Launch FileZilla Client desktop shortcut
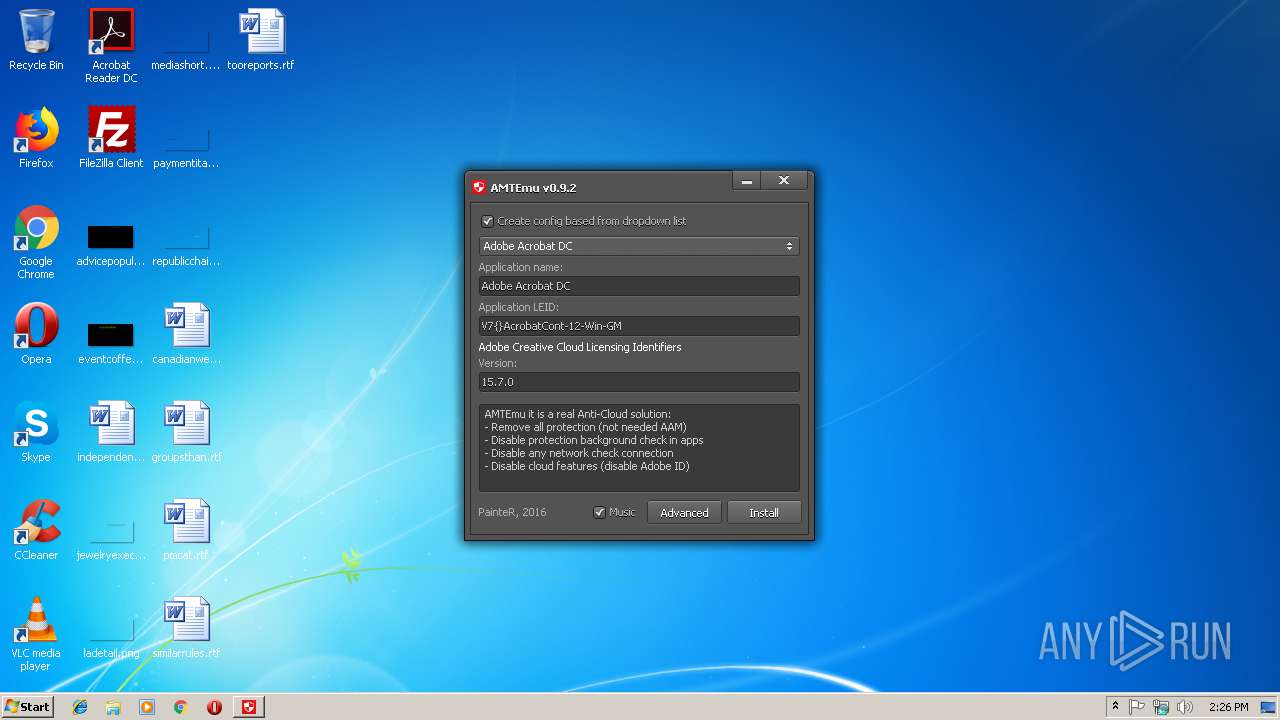Image resolution: width=1280 pixels, height=720 pixels. coord(111,139)
